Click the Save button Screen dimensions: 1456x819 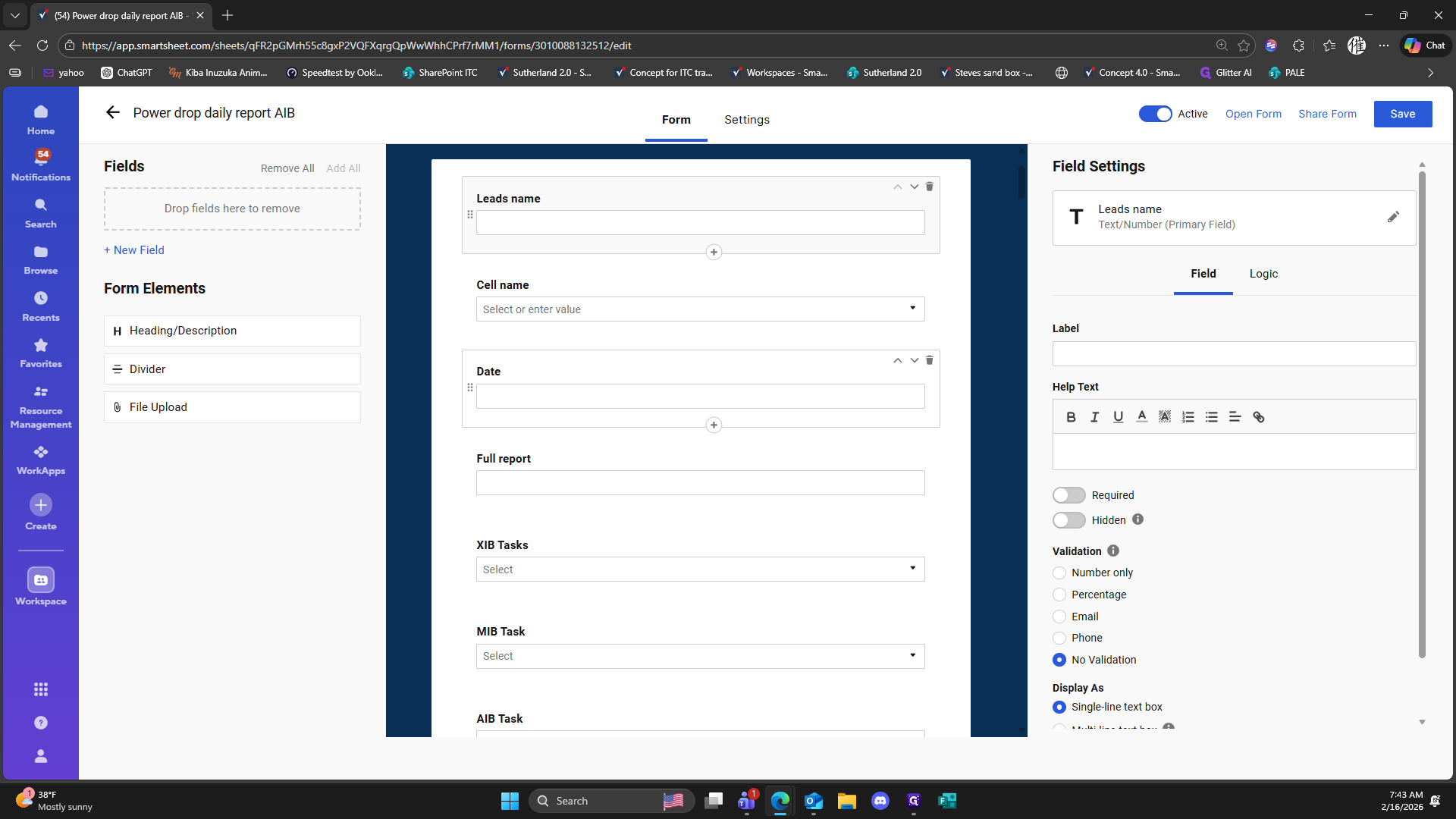pyautogui.click(x=1402, y=114)
